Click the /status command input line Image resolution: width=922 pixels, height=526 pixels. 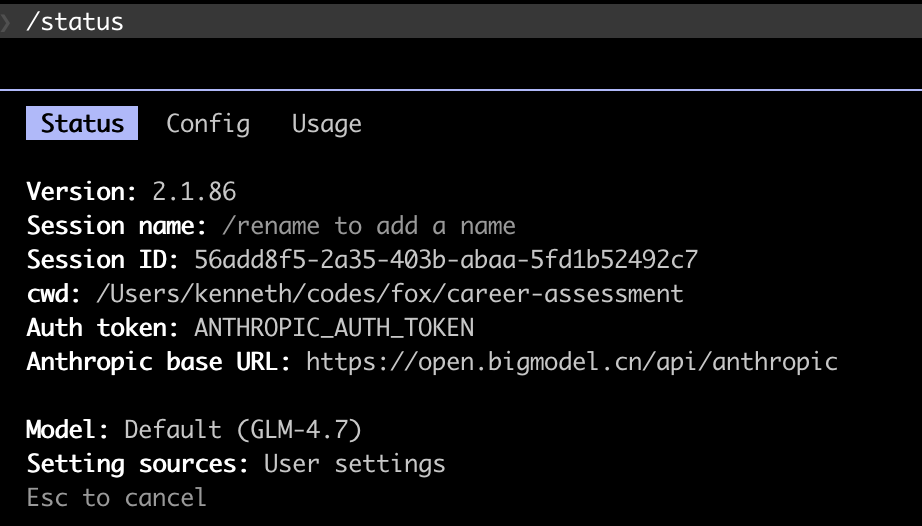pyautogui.click(x=75, y=21)
